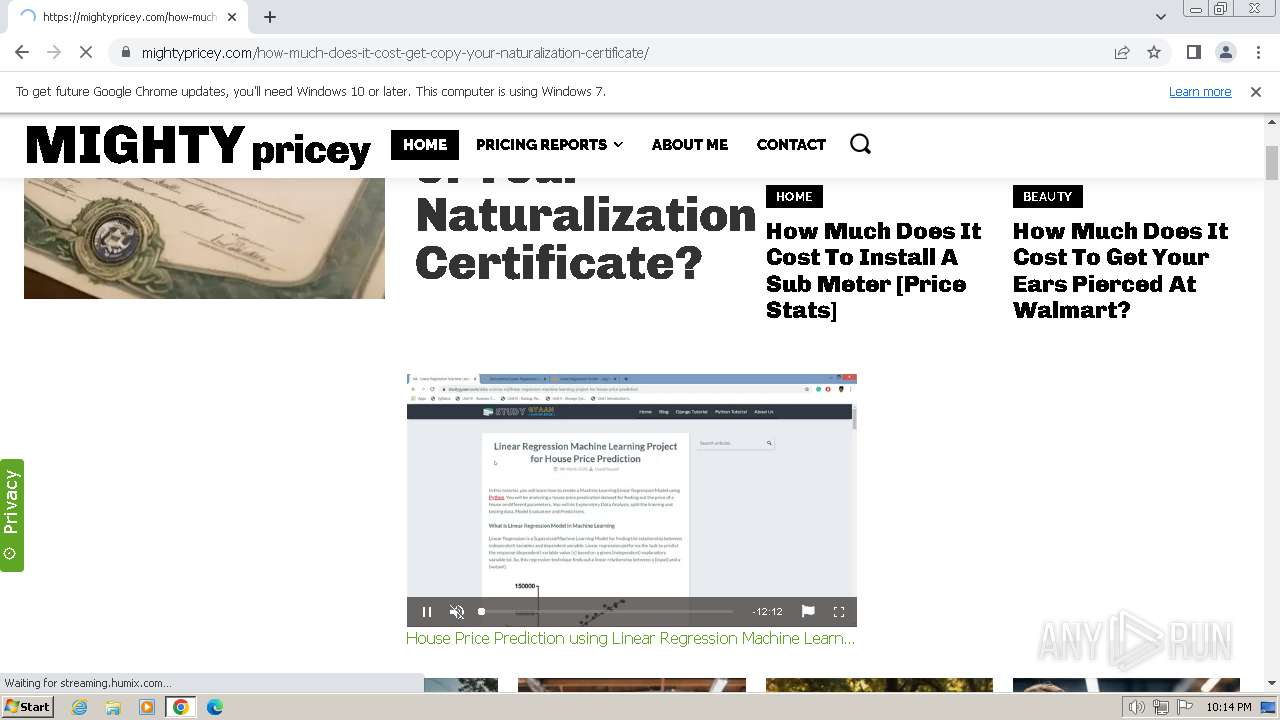The height and width of the screenshot is (720, 1280).
Task: Launch Microsoft Edge from taskbar
Action: point(215,707)
